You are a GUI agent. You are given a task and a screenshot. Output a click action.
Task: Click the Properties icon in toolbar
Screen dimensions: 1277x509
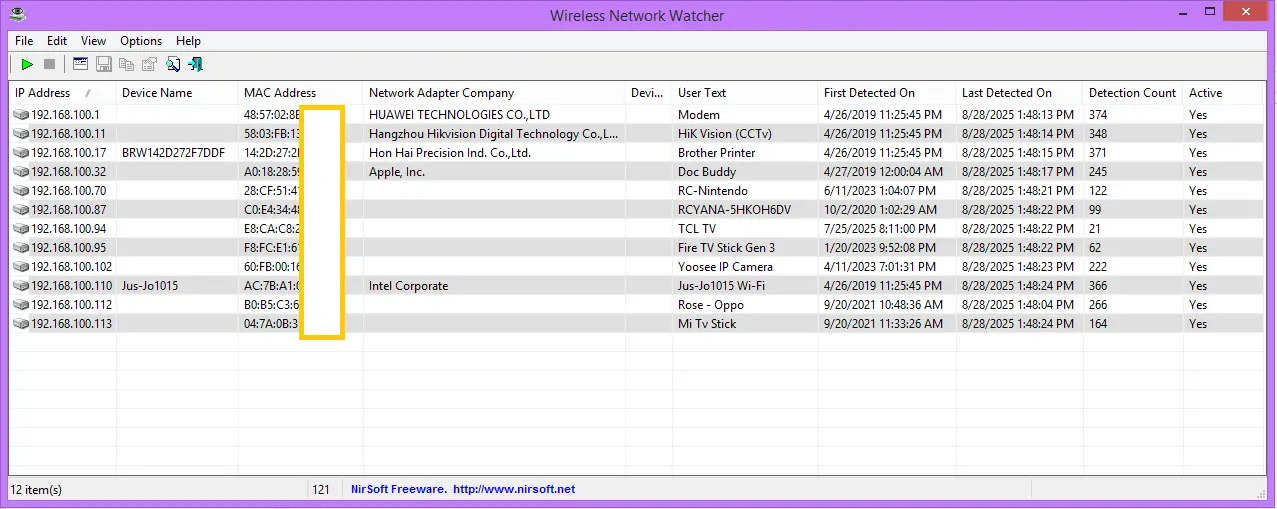[149, 64]
